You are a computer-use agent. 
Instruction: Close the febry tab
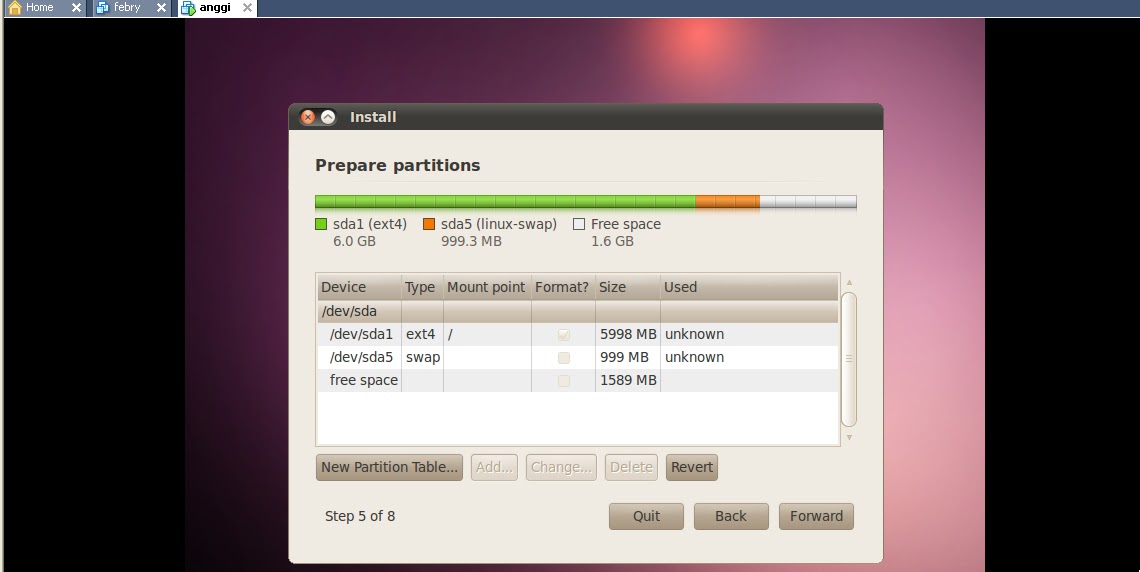161,8
